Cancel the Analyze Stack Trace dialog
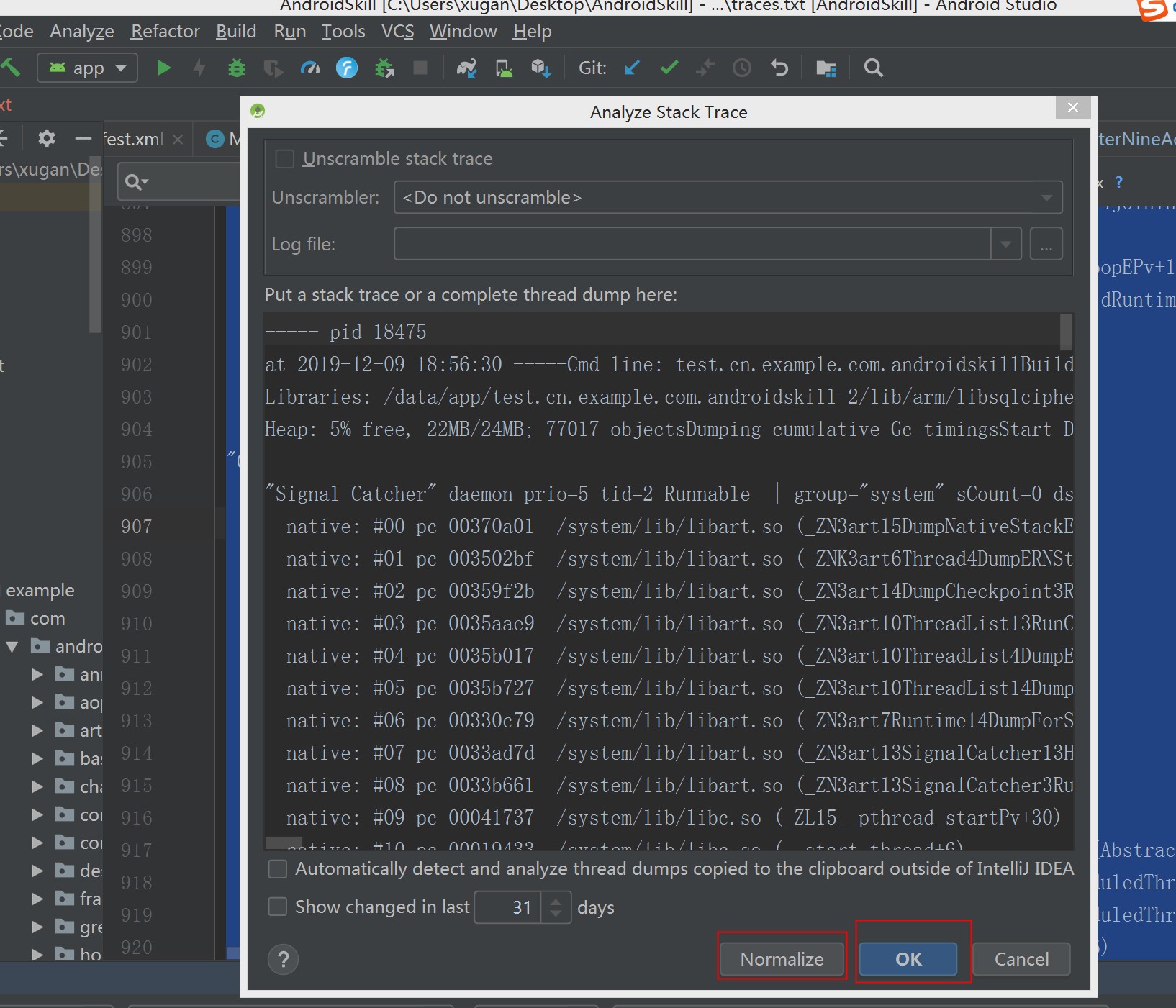 (x=1022, y=959)
